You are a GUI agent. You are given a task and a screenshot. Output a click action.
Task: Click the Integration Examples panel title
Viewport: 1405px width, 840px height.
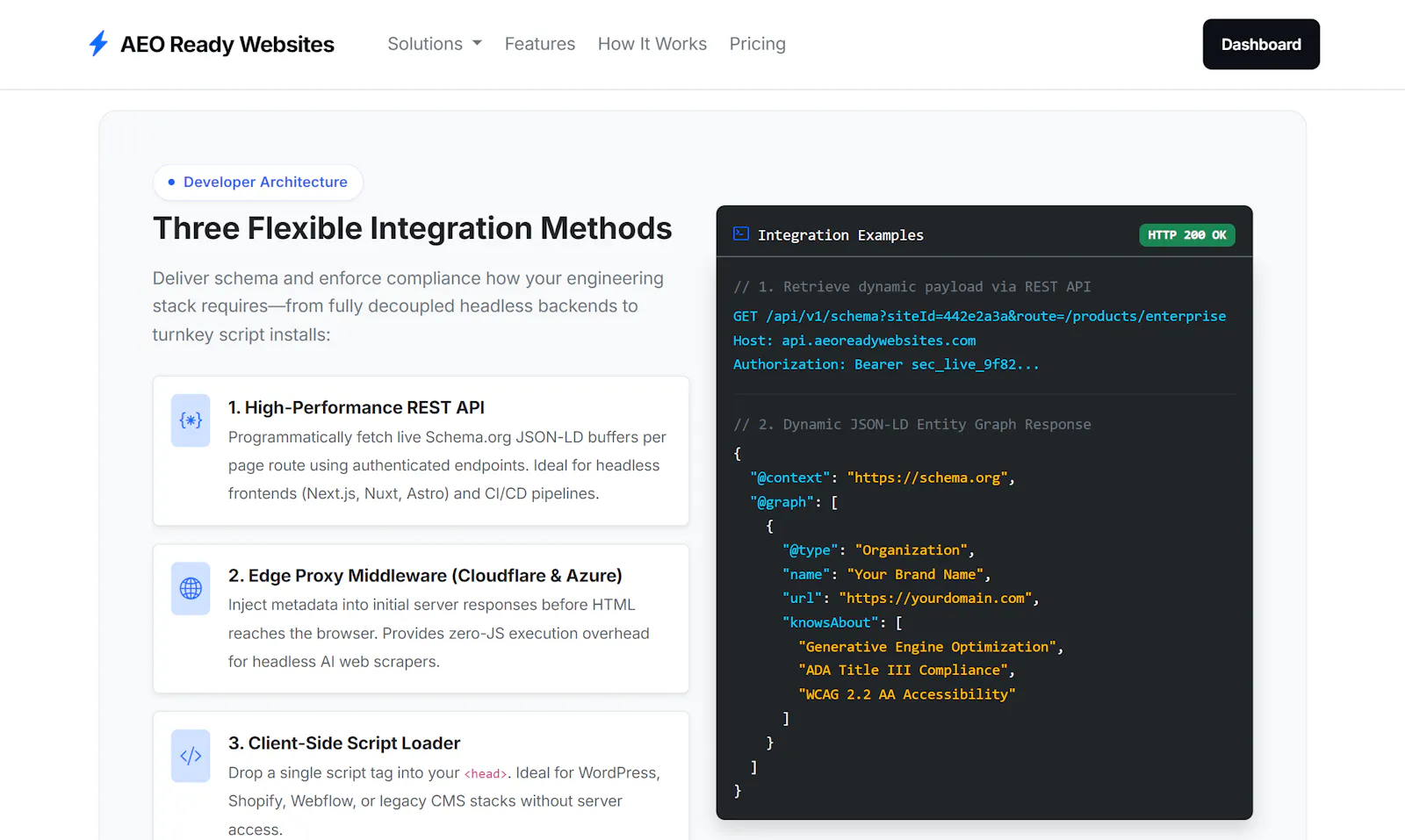(840, 235)
